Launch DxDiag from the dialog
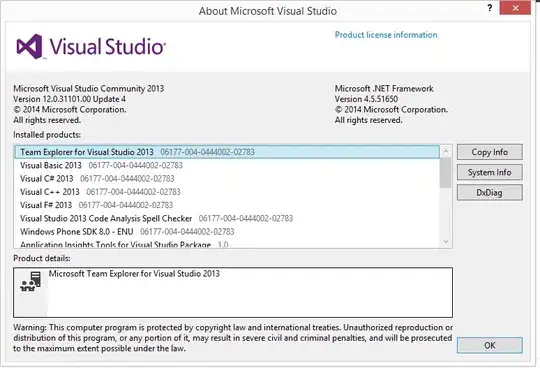The image size is (540, 368). pos(489,192)
